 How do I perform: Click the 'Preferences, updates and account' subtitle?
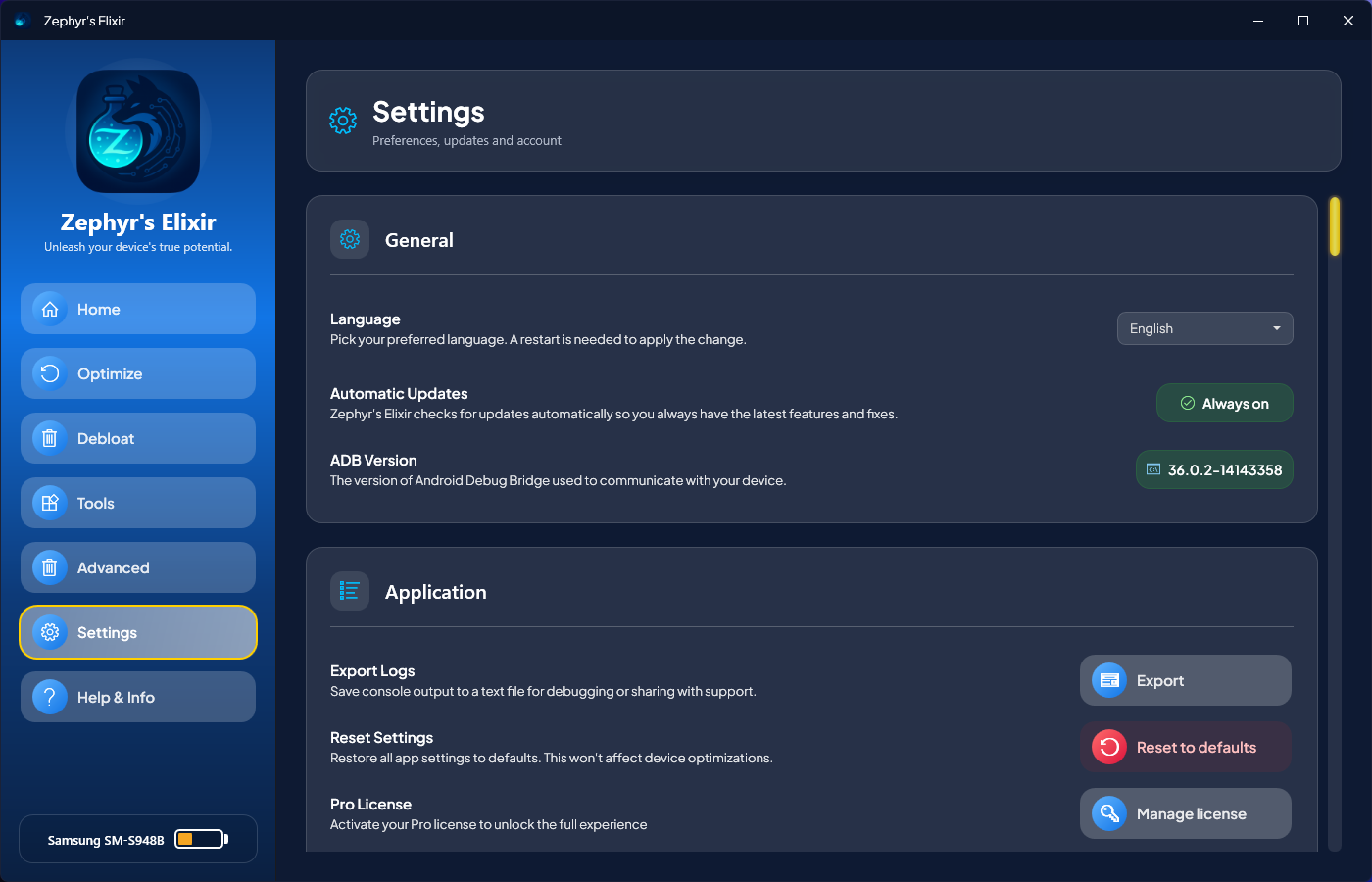coord(466,141)
